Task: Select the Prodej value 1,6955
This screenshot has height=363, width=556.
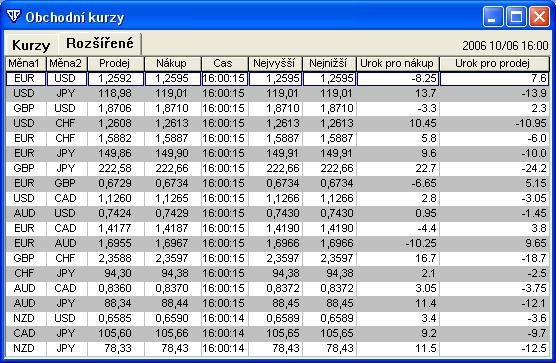Action: 116,244
